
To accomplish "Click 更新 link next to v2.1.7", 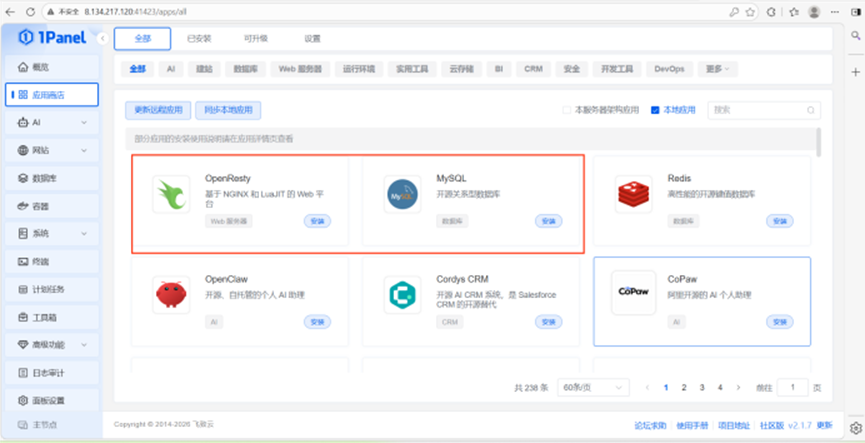I will tap(824, 425).
